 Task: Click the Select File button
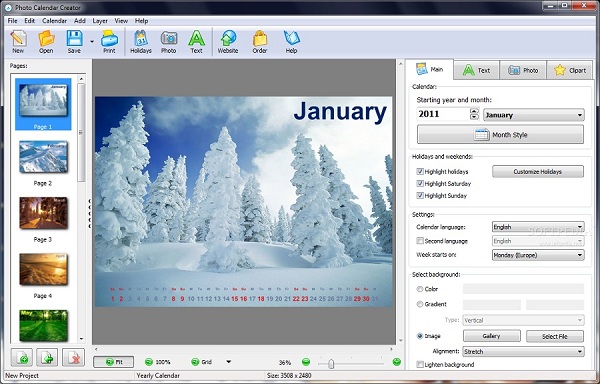[x=555, y=337]
